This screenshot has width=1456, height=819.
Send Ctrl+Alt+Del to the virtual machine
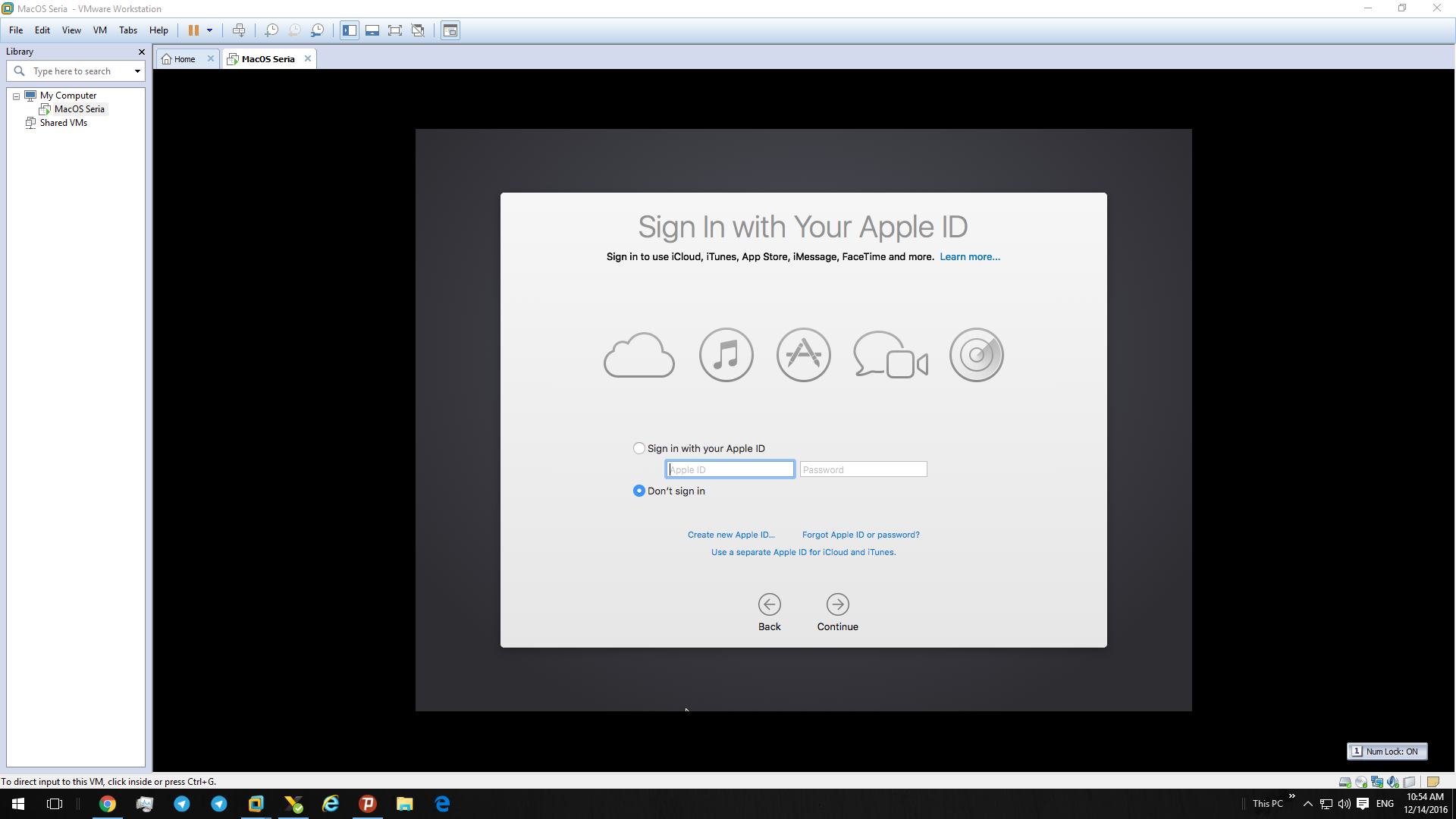[239, 30]
